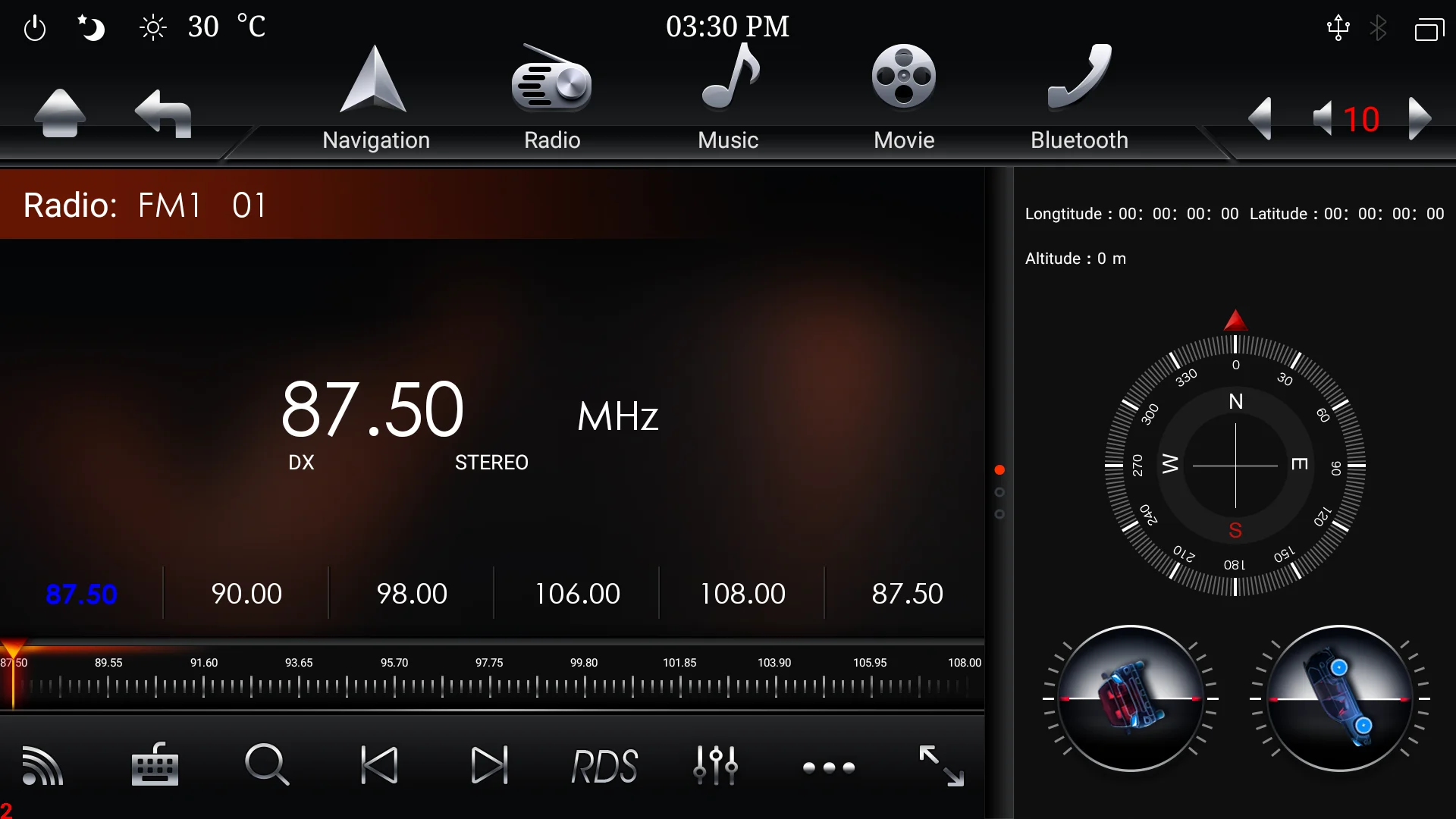Open the equalizer sliders icon

[x=715, y=766]
